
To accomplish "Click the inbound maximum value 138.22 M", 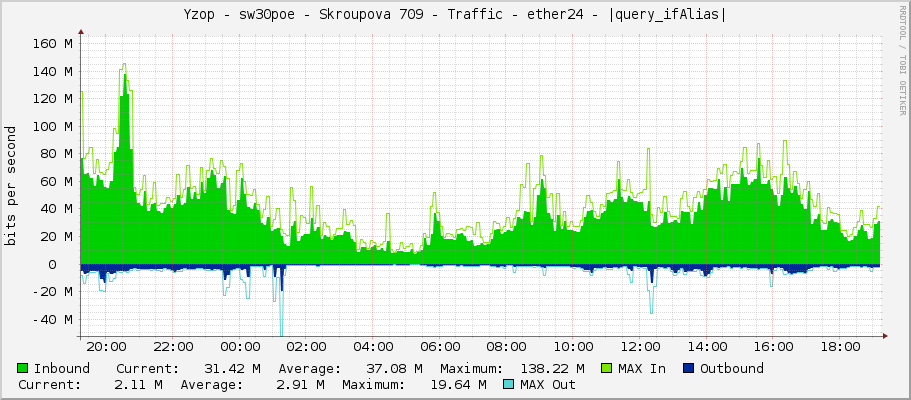I will (x=553, y=369).
